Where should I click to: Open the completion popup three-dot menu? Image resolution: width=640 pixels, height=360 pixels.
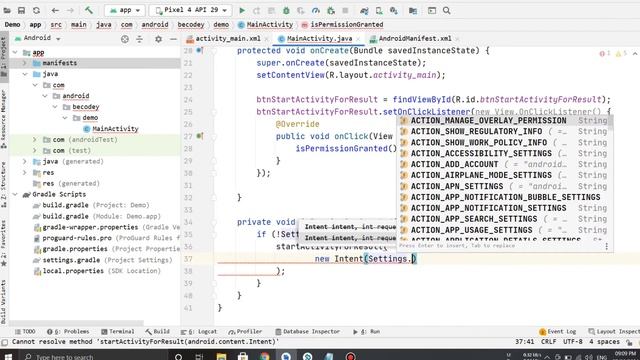tap(607, 246)
